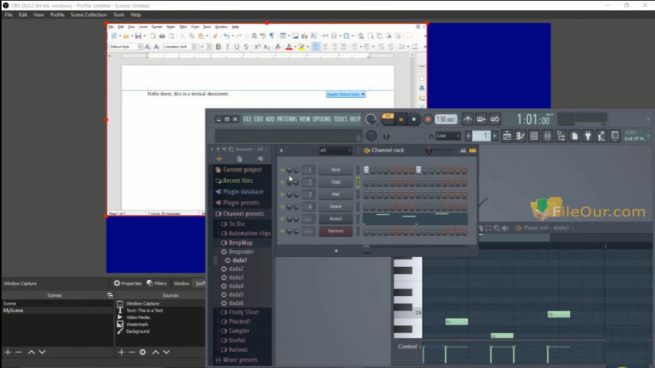The height and width of the screenshot is (368, 655).
Task: Open the Piano roll view icon in FL toolbar
Action: [520, 136]
